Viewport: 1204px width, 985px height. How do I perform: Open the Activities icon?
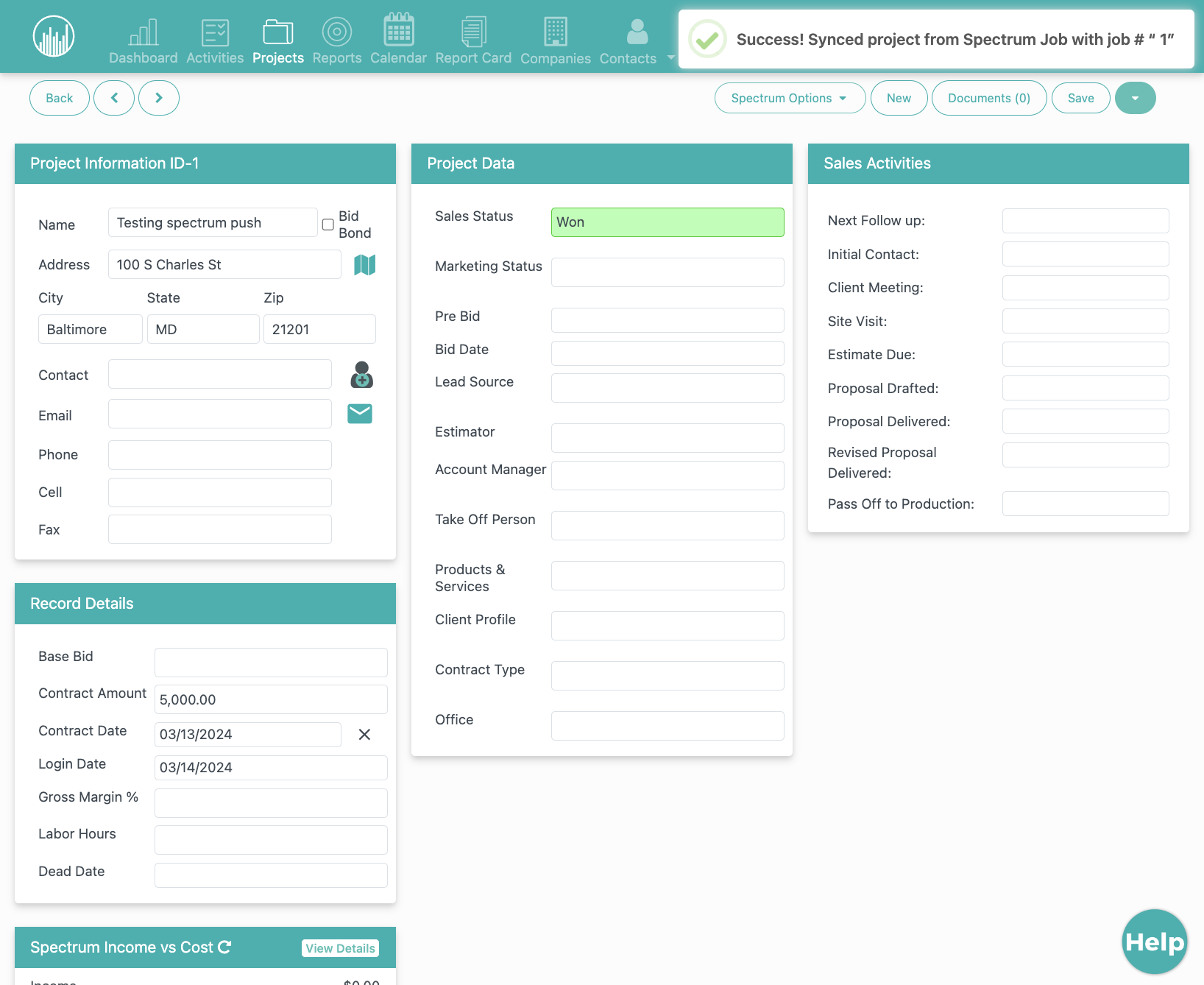[x=215, y=32]
